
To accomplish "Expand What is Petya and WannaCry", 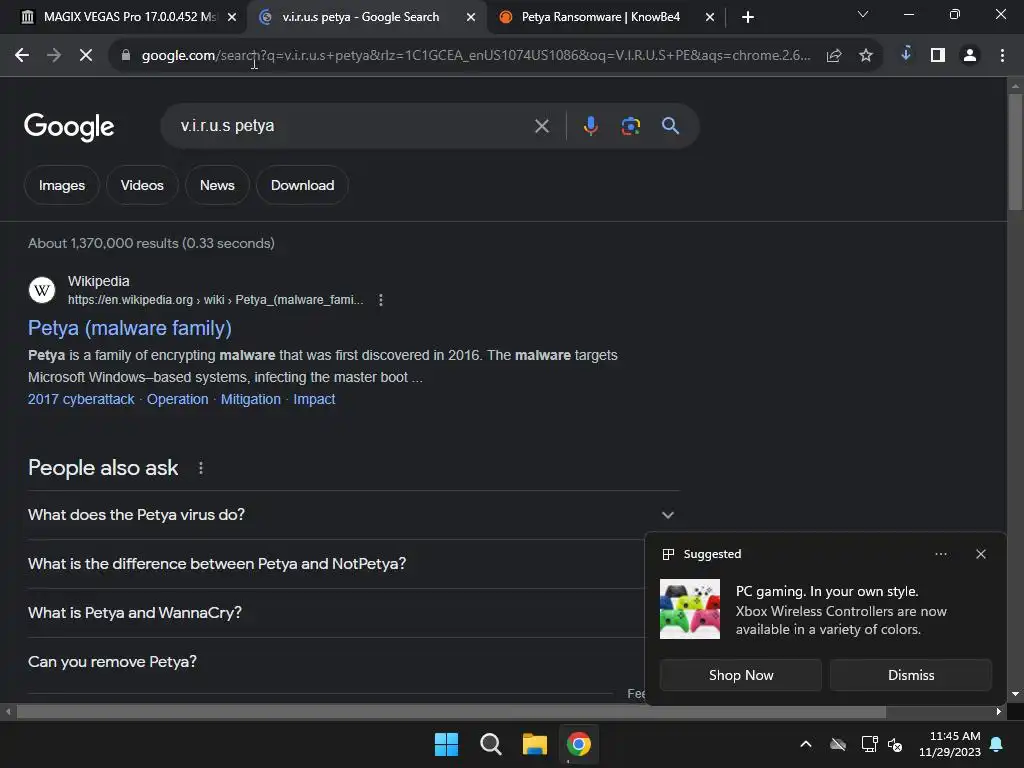I will [x=336, y=613].
